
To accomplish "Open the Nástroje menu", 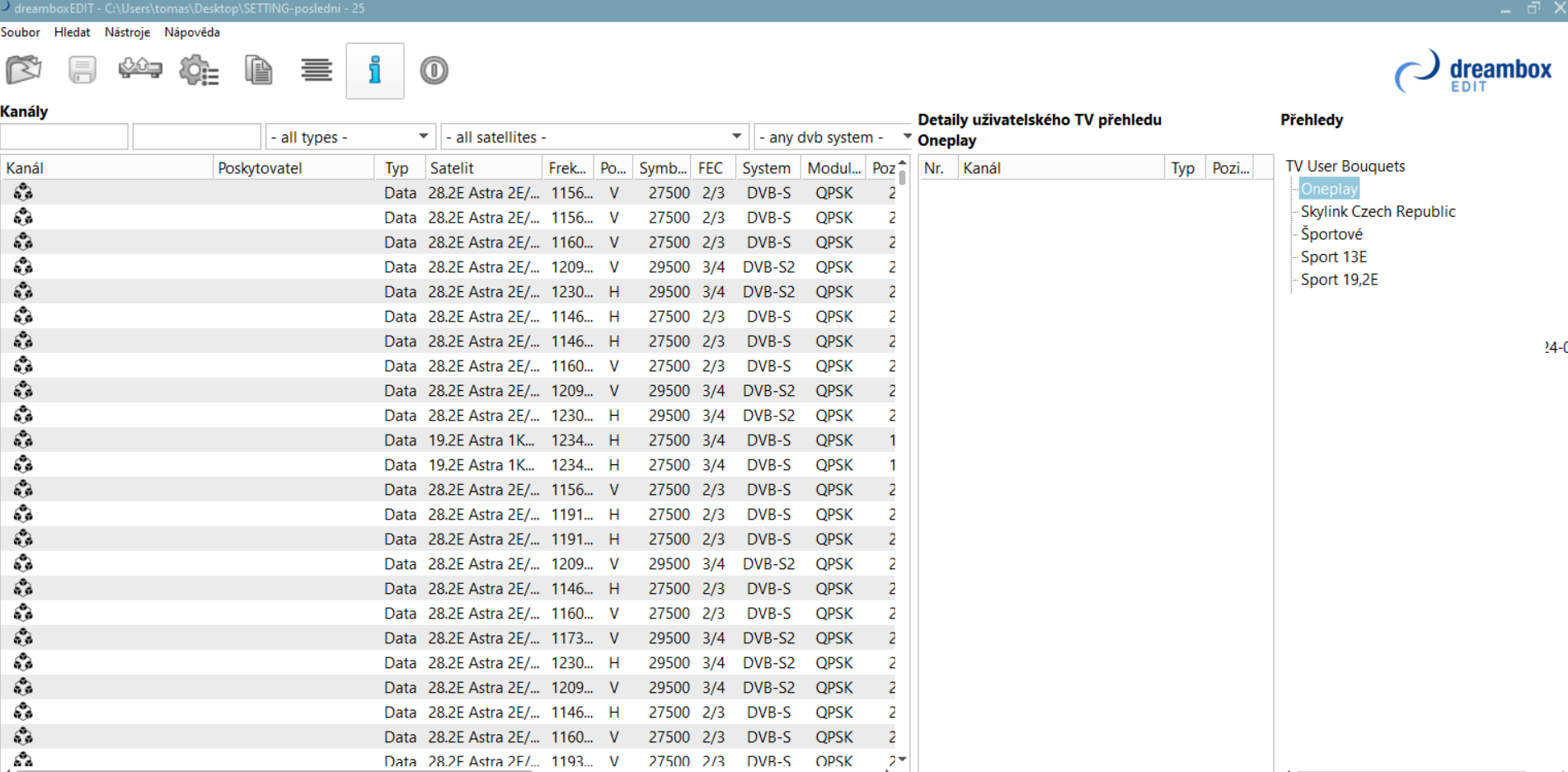I will pyautogui.click(x=127, y=32).
